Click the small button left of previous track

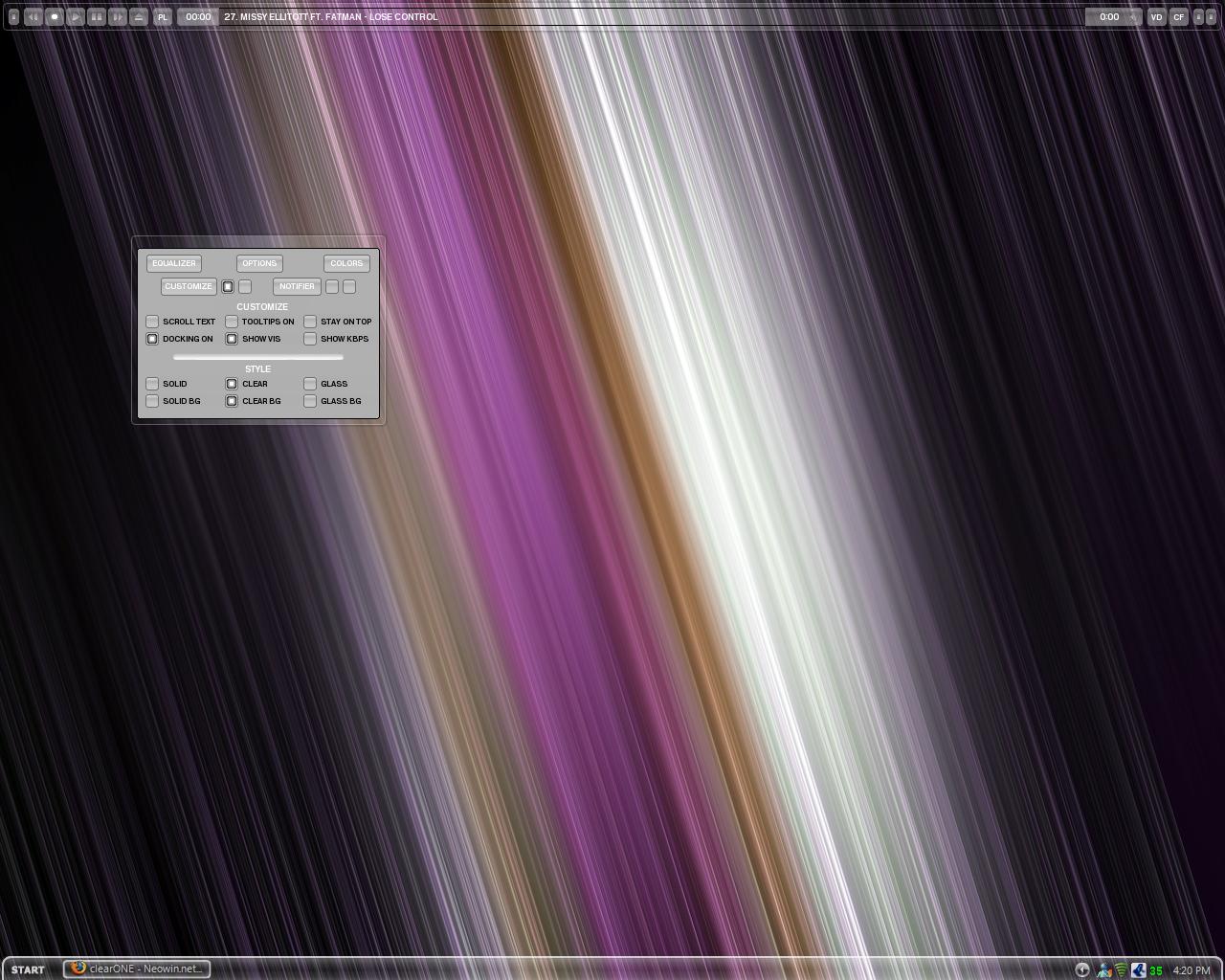tap(13, 16)
